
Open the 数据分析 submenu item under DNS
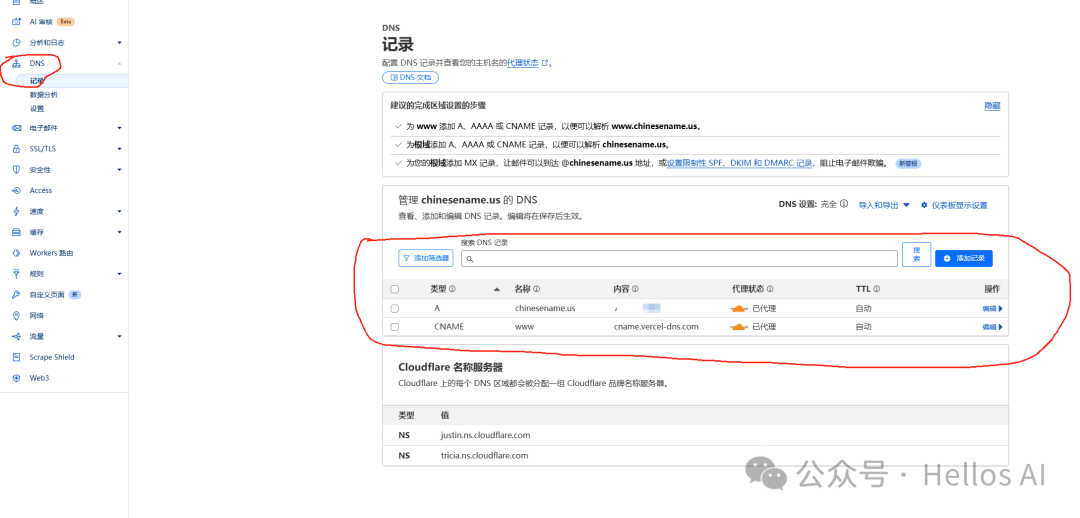43,95
